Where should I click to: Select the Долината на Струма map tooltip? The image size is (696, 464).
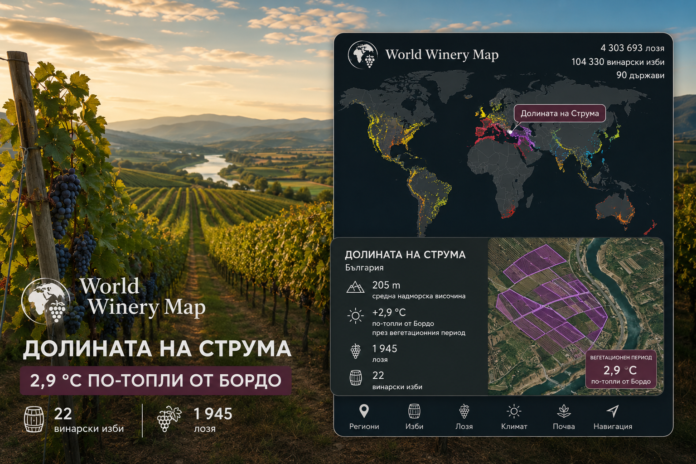click(x=559, y=114)
